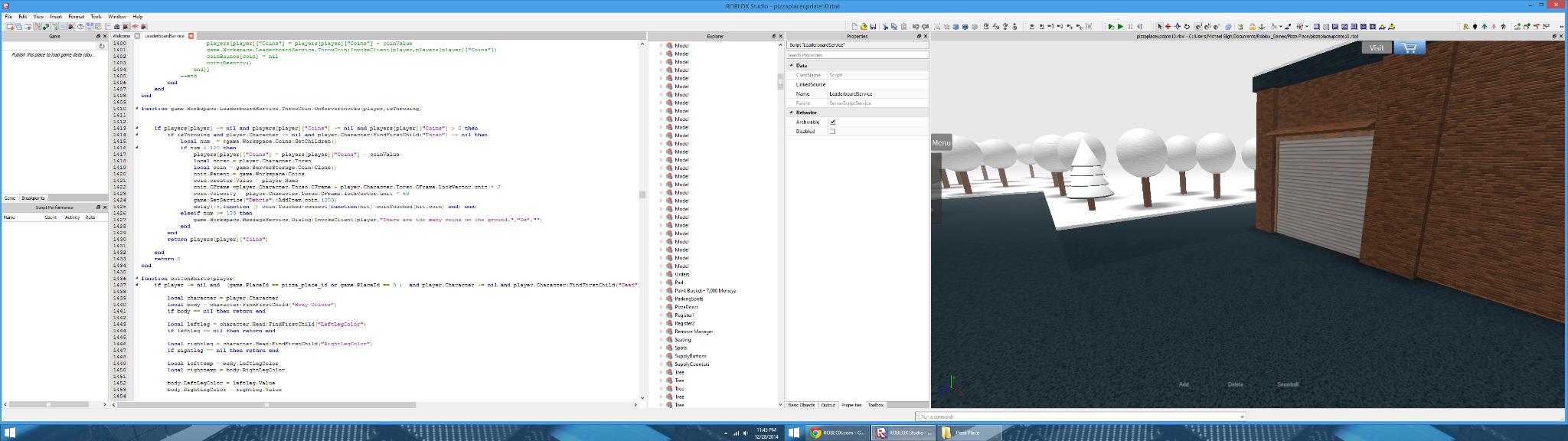
Task: Open the File menu
Action: 8,16
